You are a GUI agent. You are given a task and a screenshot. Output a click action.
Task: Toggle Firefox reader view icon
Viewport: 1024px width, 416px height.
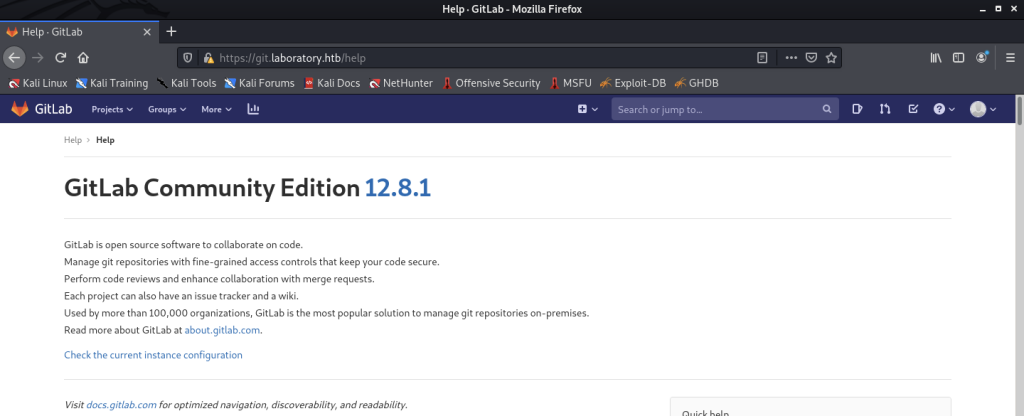pos(763,58)
